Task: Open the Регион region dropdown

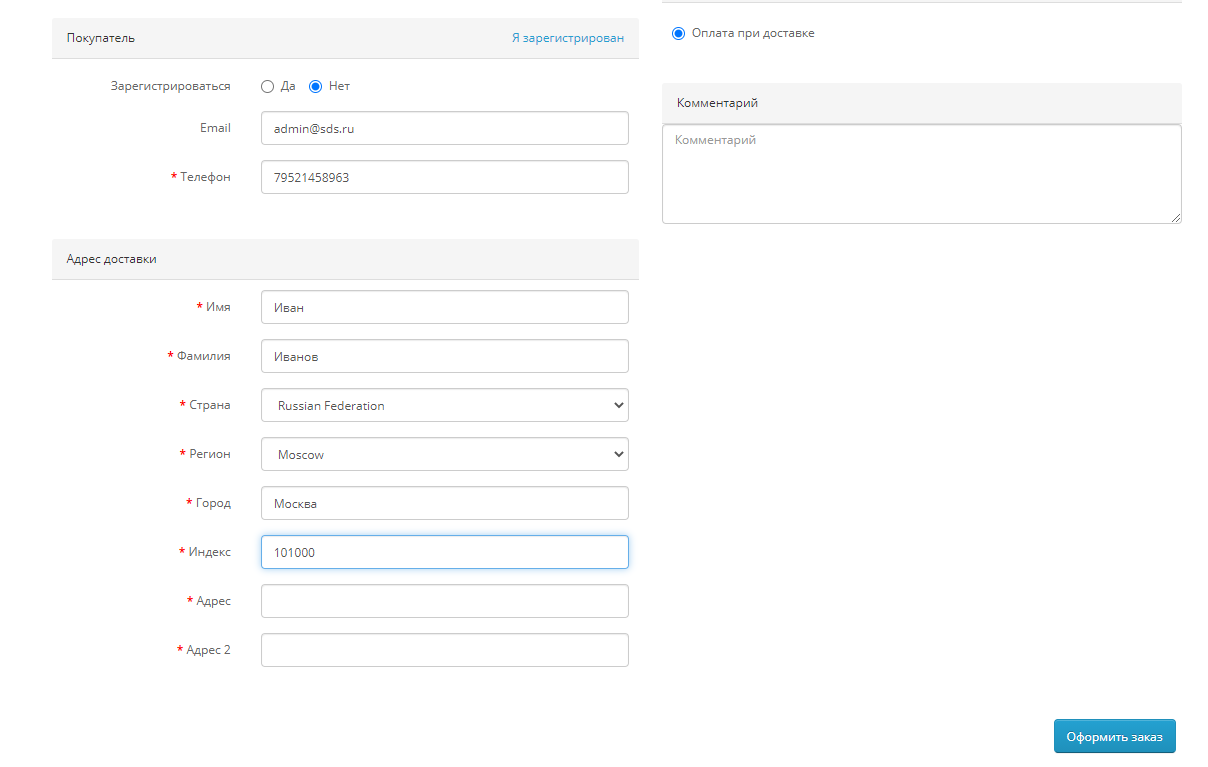Action: [445, 454]
